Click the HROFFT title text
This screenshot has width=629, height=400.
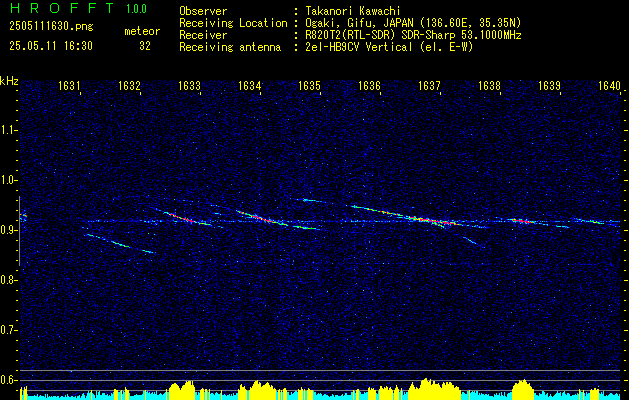(62, 8)
